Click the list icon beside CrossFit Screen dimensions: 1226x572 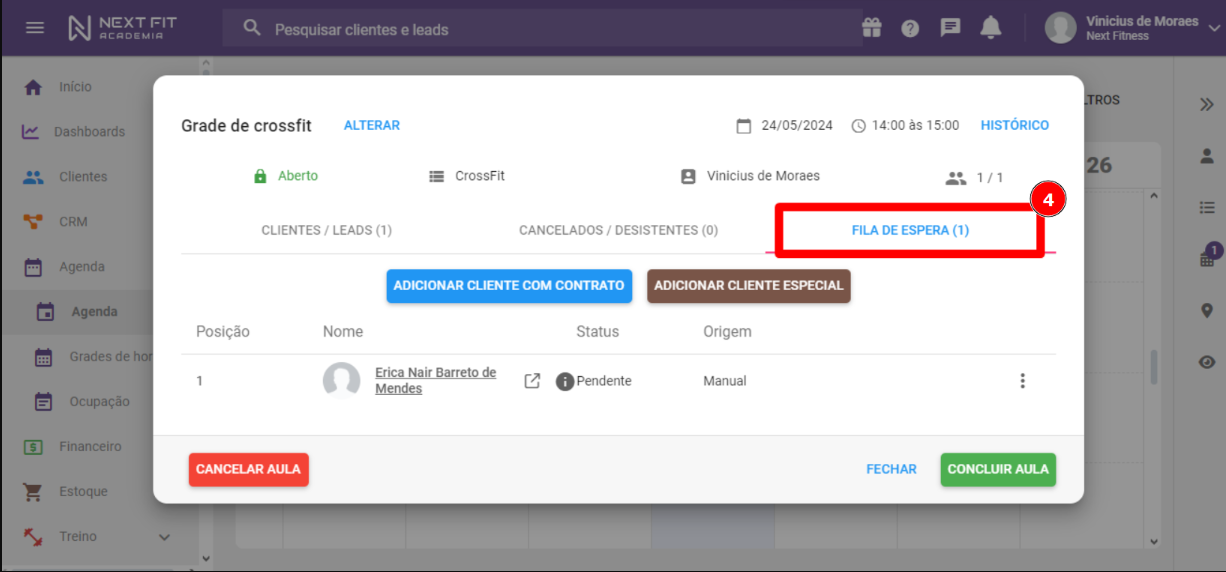[436, 177]
